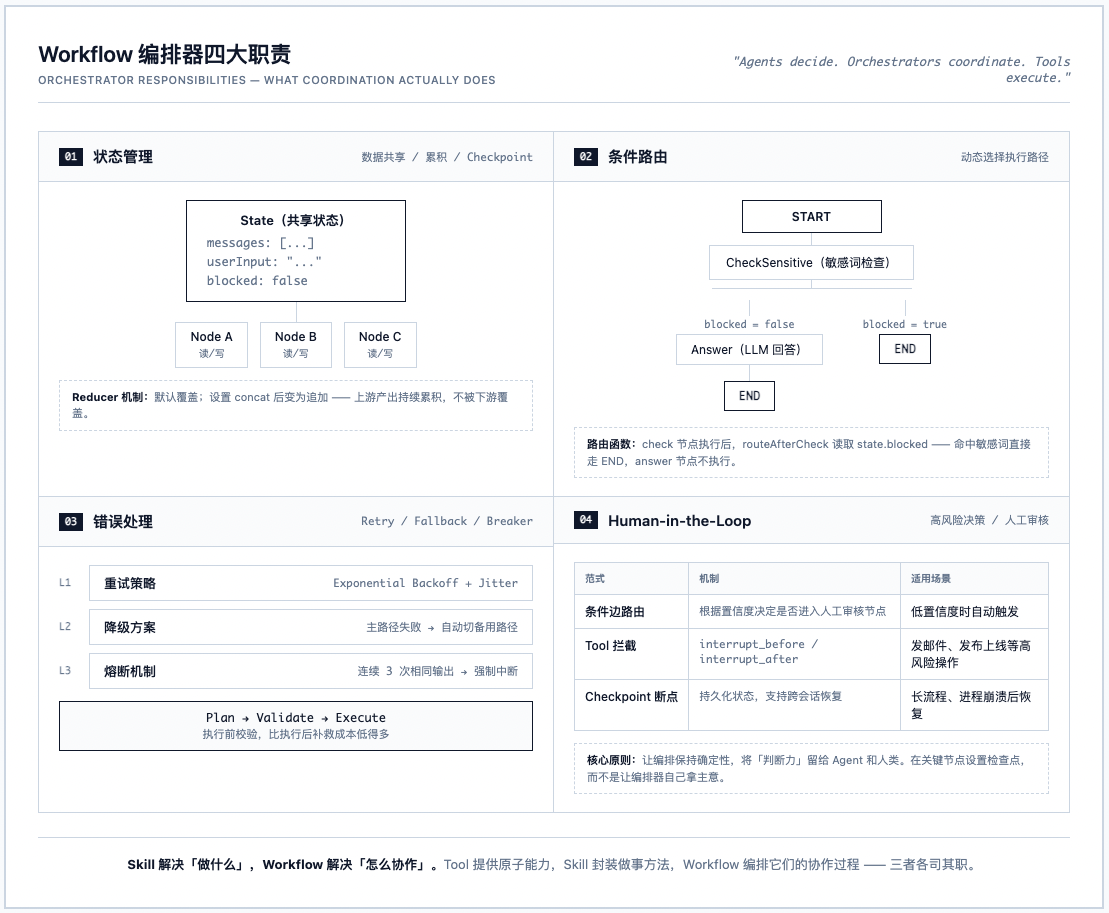Click the L3 level label

coord(65,670)
